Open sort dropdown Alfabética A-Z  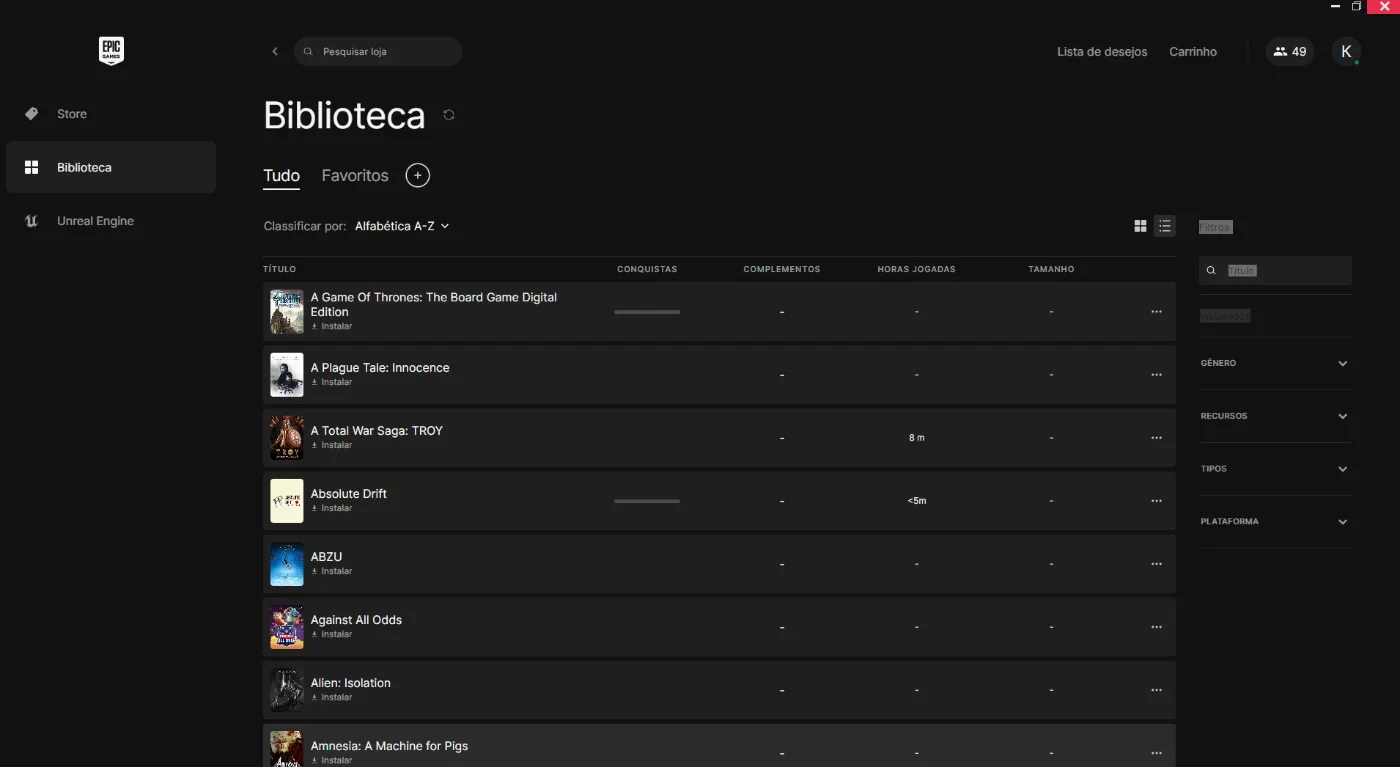coord(402,226)
